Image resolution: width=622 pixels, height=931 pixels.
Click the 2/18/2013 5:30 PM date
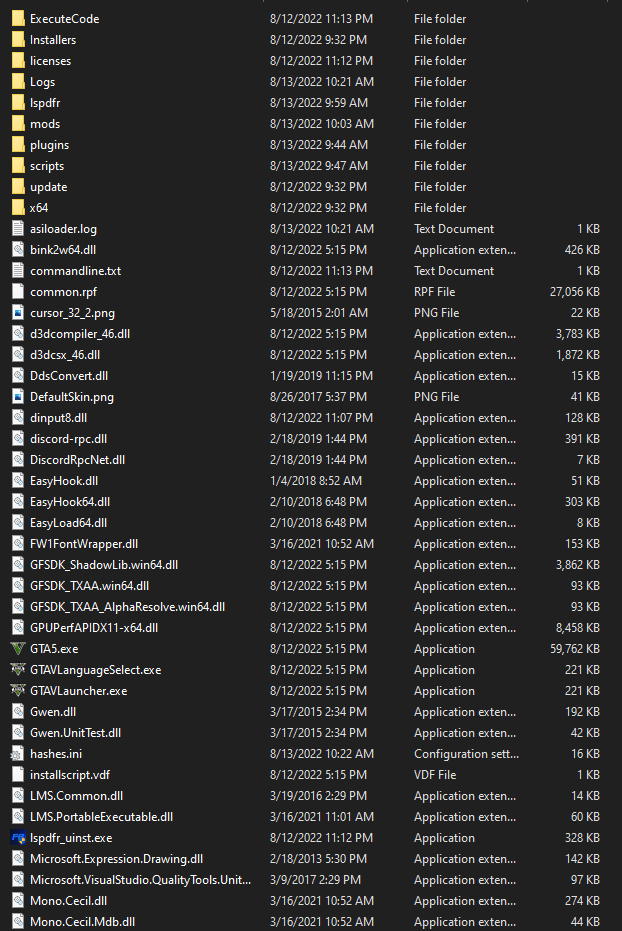click(x=319, y=859)
